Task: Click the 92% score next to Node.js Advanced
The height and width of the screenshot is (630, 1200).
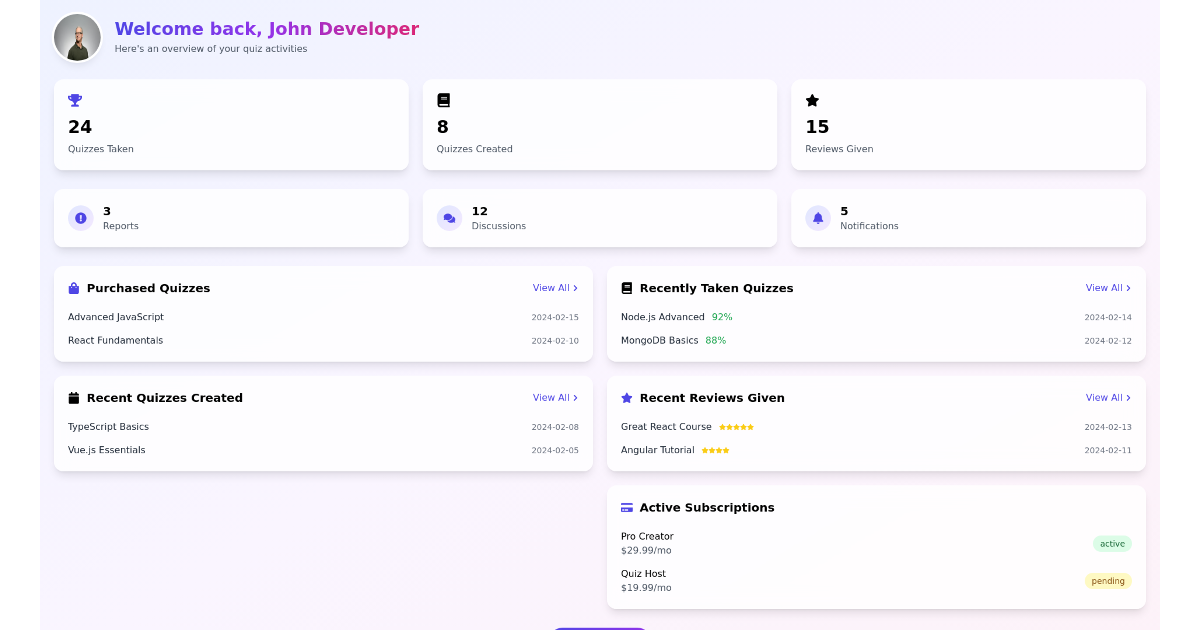Action: [x=724, y=316]
